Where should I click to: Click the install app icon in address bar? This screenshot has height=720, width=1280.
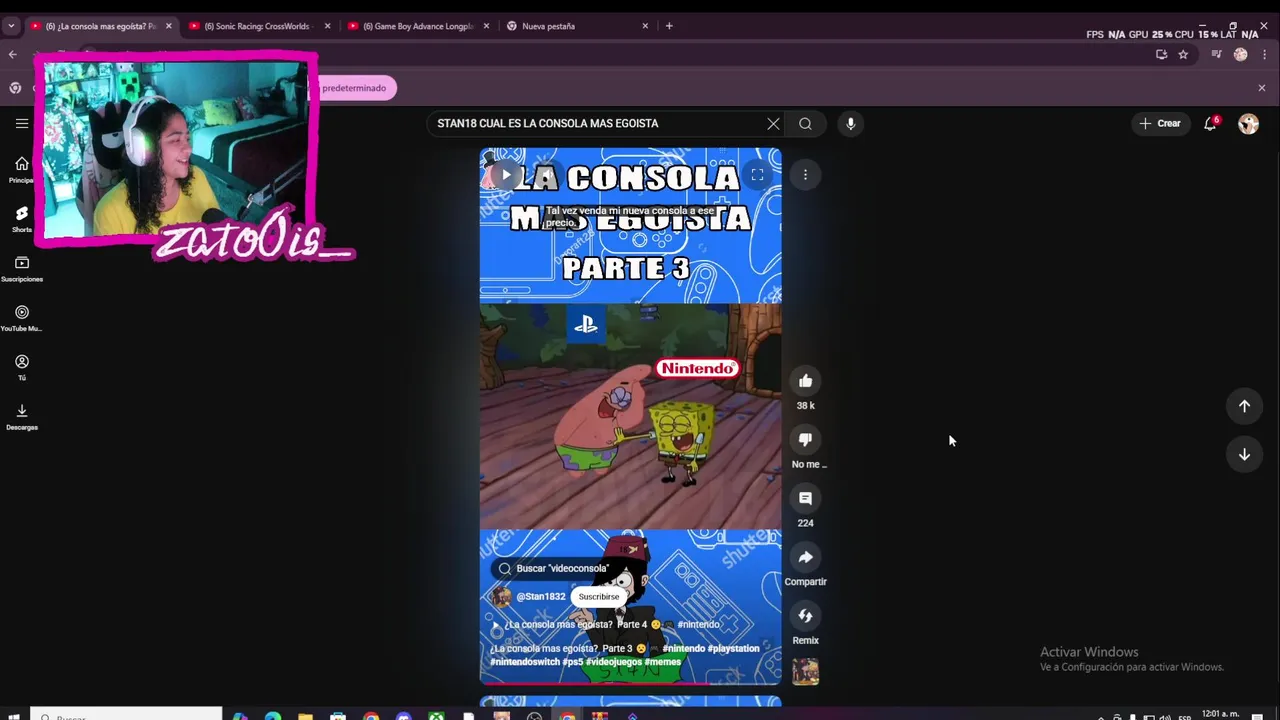click(1161, 55)
